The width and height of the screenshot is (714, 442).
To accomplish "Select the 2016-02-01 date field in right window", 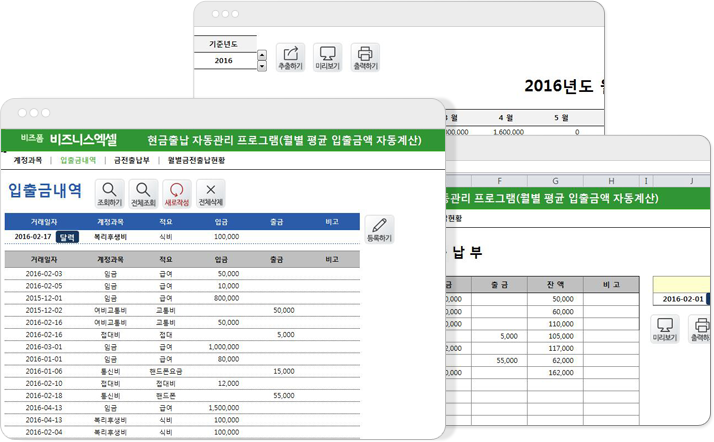I will pos(683,299).
